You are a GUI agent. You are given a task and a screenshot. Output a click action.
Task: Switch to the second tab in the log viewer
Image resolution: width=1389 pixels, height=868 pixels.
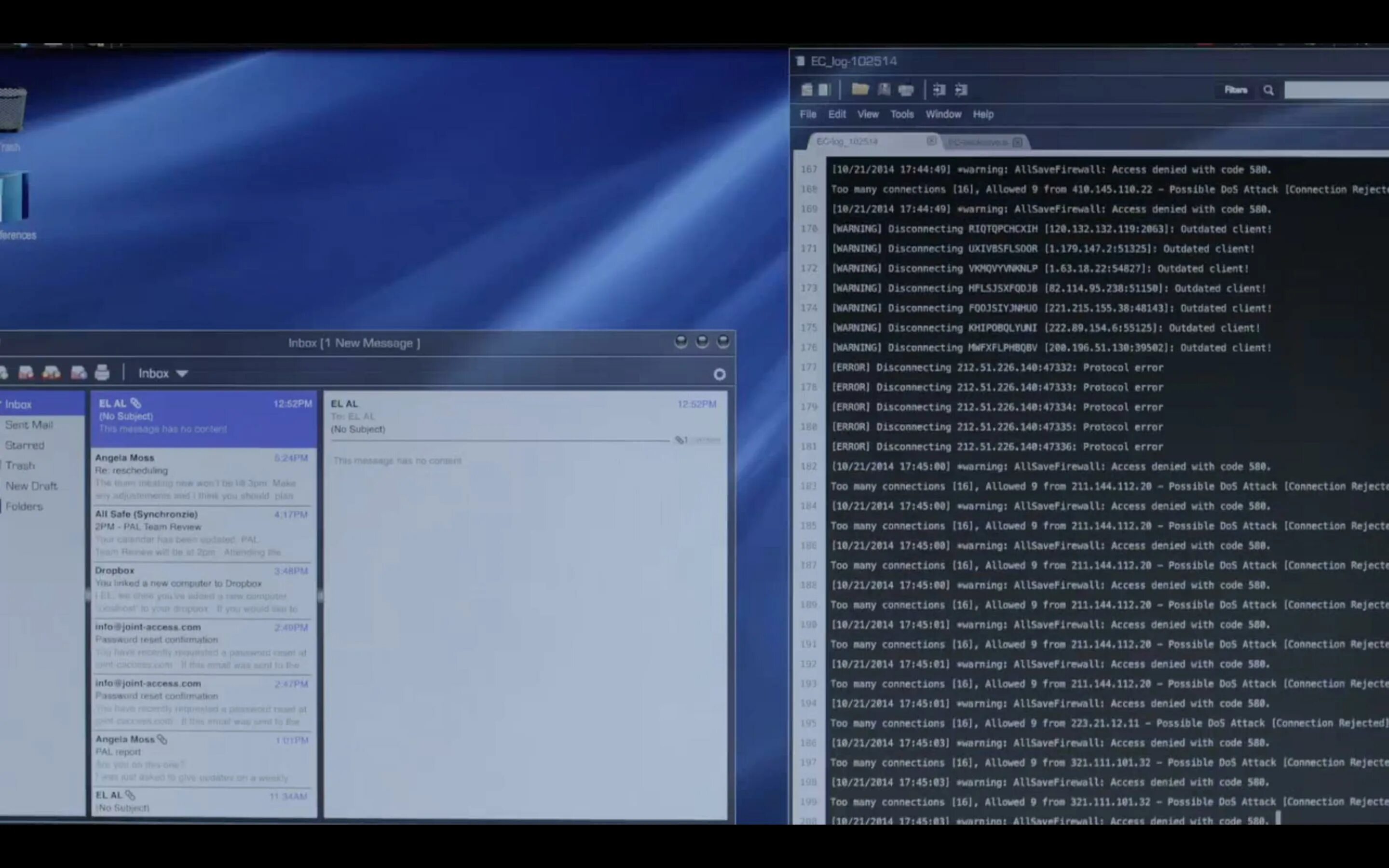click(x=981, y=142)
